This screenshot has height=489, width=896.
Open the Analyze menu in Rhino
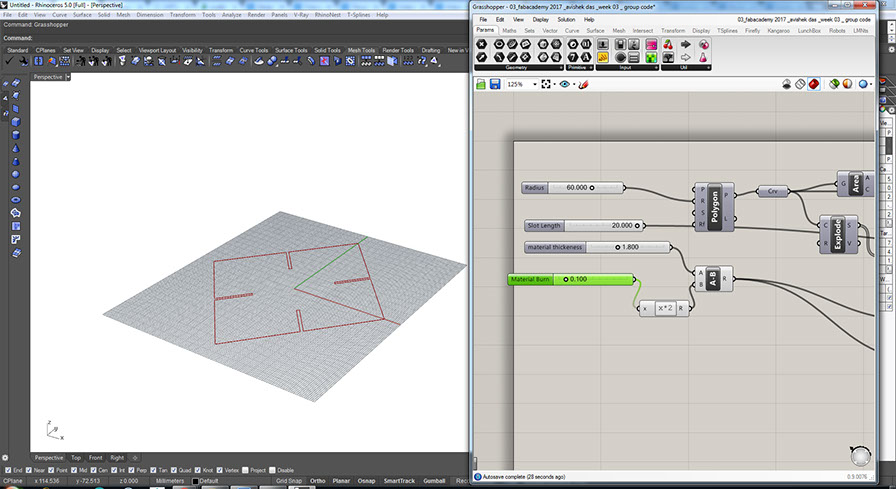[231, 15]
